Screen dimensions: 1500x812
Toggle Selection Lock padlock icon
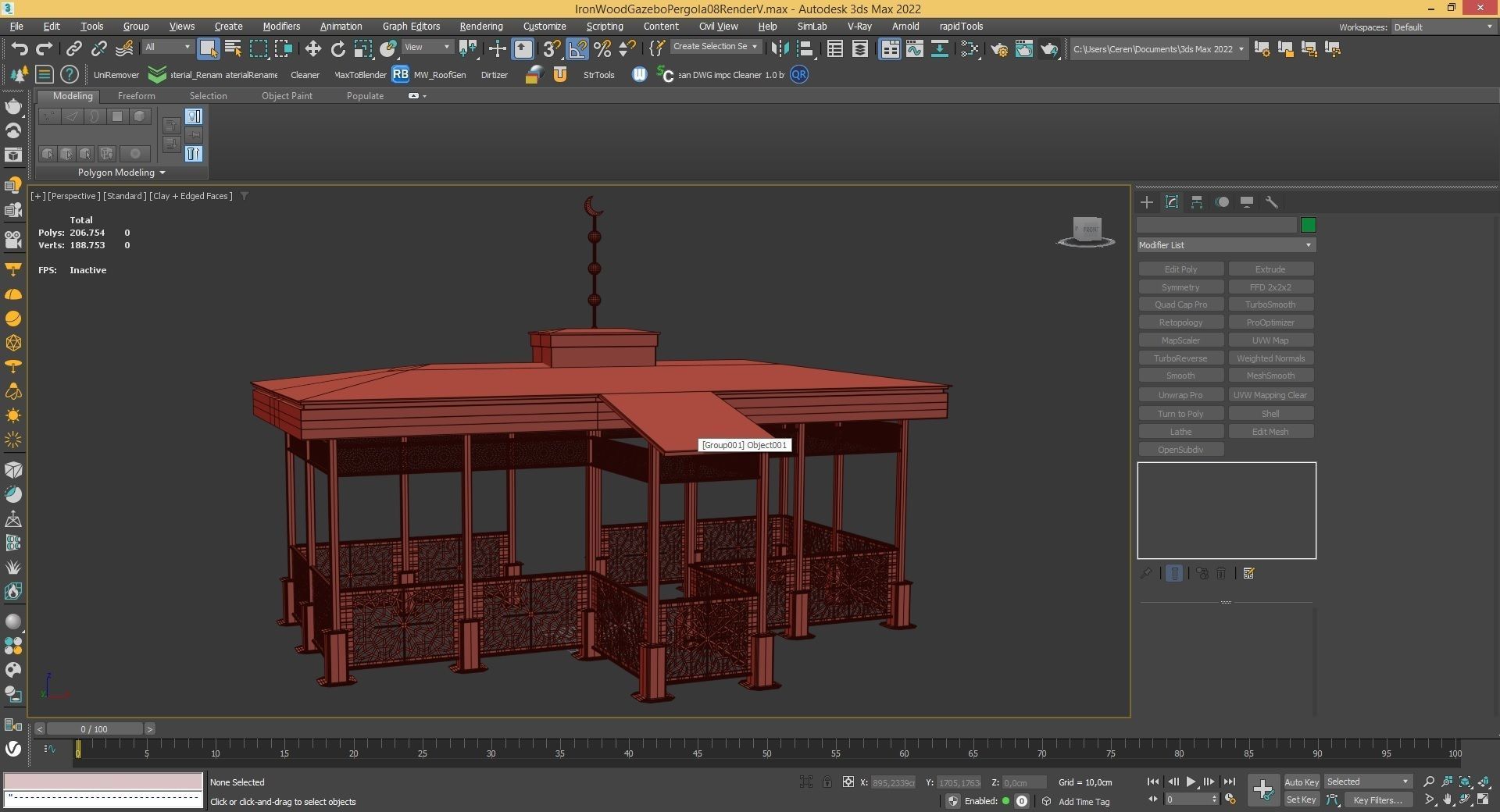827,782
